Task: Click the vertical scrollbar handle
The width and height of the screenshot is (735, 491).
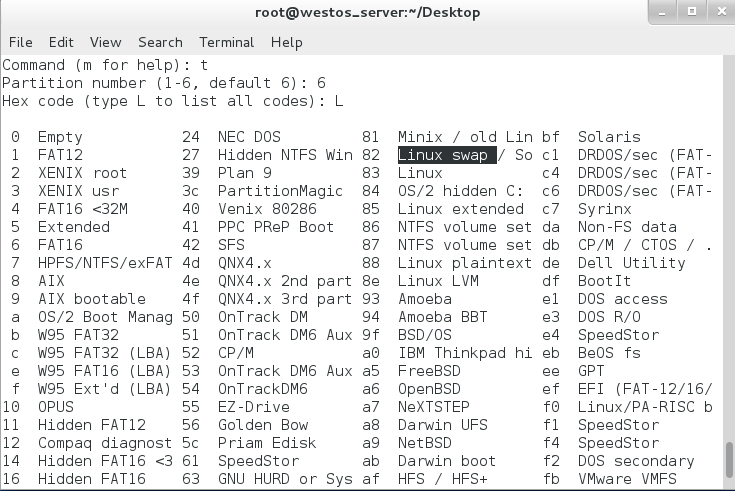Action: pos(729,459)
